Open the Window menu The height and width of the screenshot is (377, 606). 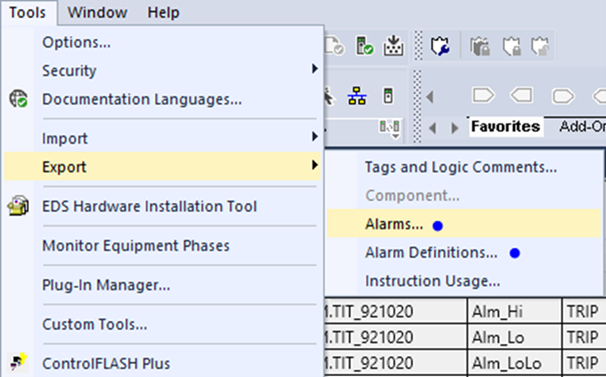coord(97,12)
